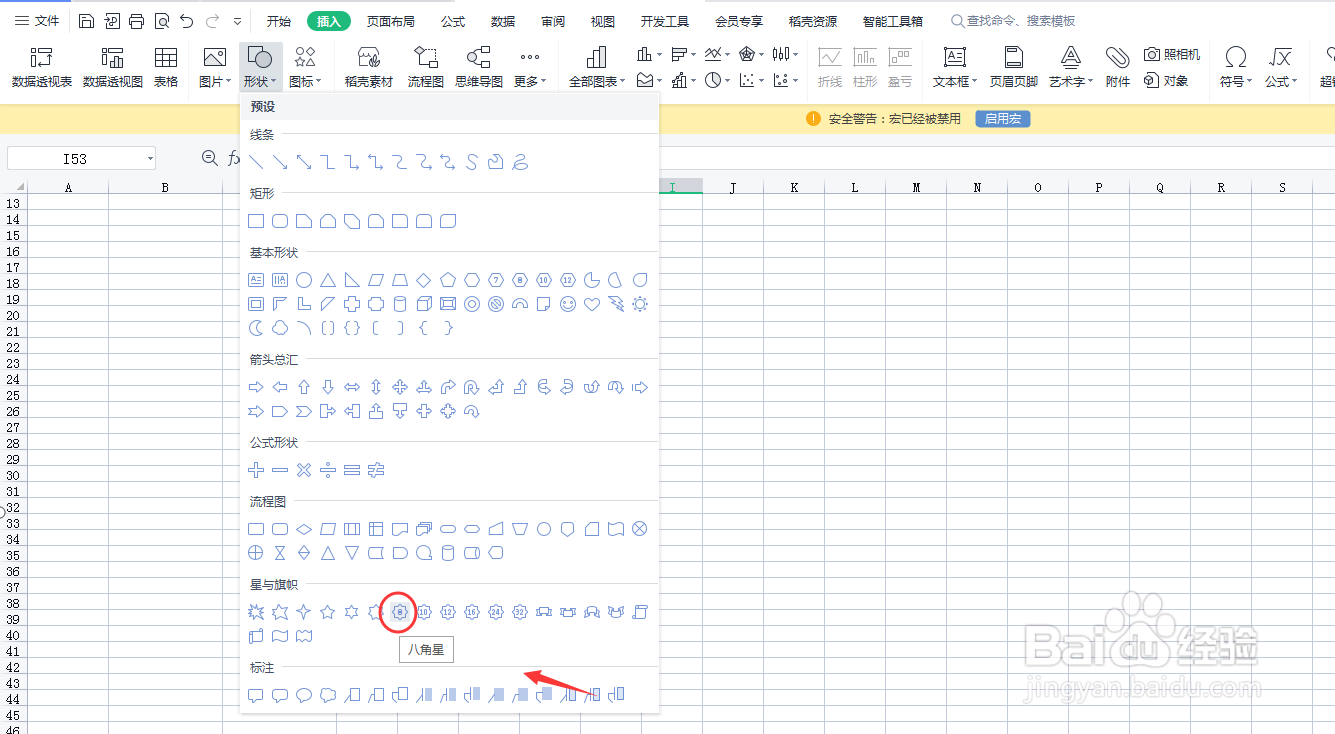The image size is (1335, 734).
Task: Click the Print icon
Action: [137, 21]
